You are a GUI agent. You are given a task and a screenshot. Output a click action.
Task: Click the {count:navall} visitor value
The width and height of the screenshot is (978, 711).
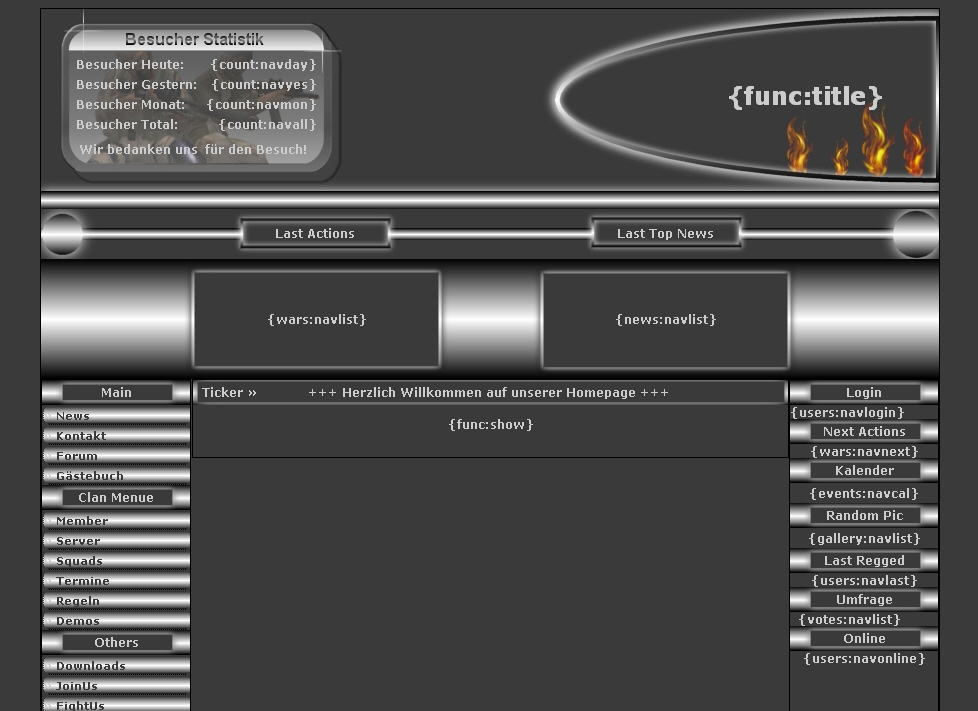click(268, 124)
